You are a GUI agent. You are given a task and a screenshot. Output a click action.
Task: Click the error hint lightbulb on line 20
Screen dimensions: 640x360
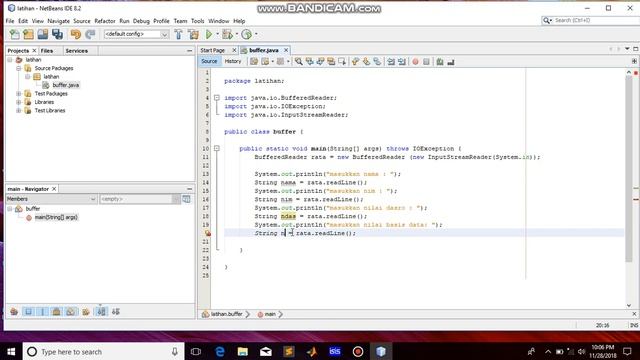(x=208, y=233)
